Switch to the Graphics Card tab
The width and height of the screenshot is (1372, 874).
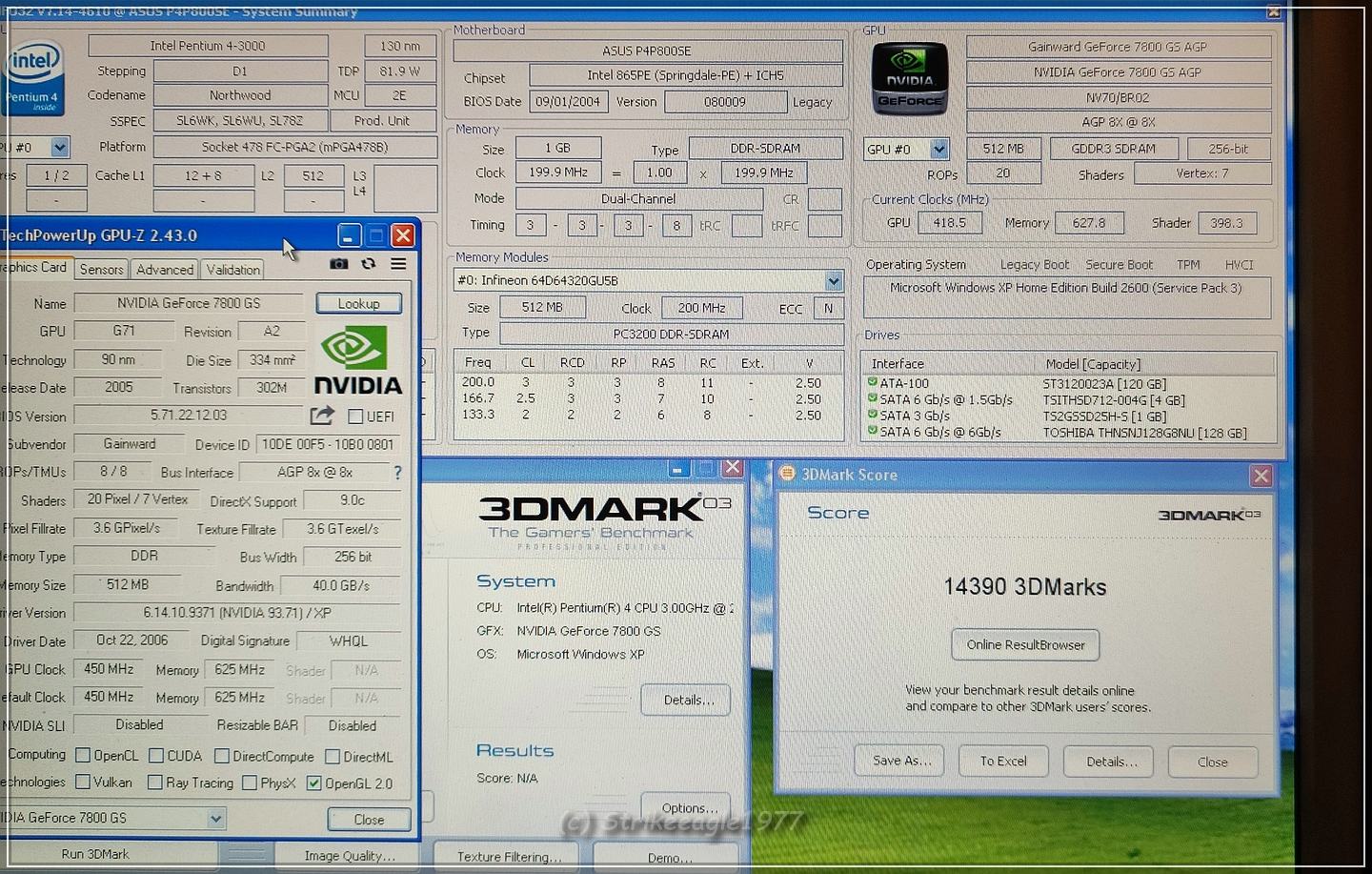tap(35, 268)
